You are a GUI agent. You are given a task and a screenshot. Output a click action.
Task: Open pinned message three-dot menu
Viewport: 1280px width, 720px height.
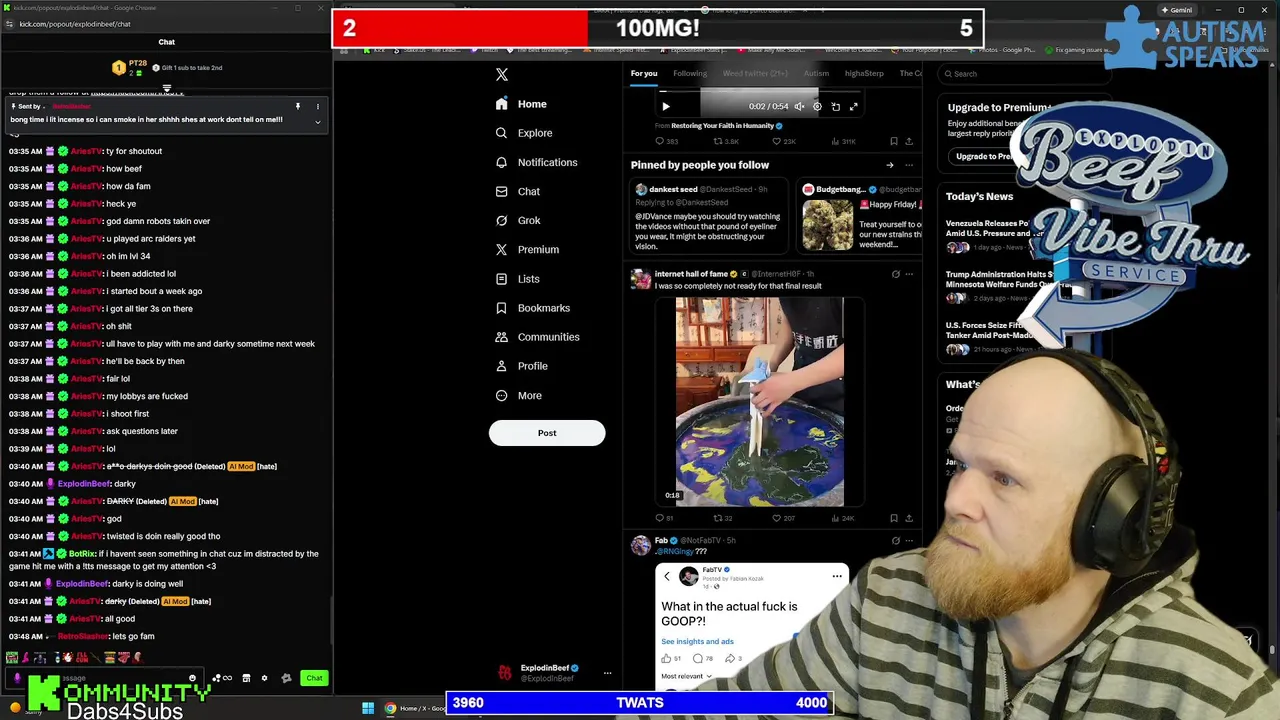pyautogui.click(x=318, y=106)
